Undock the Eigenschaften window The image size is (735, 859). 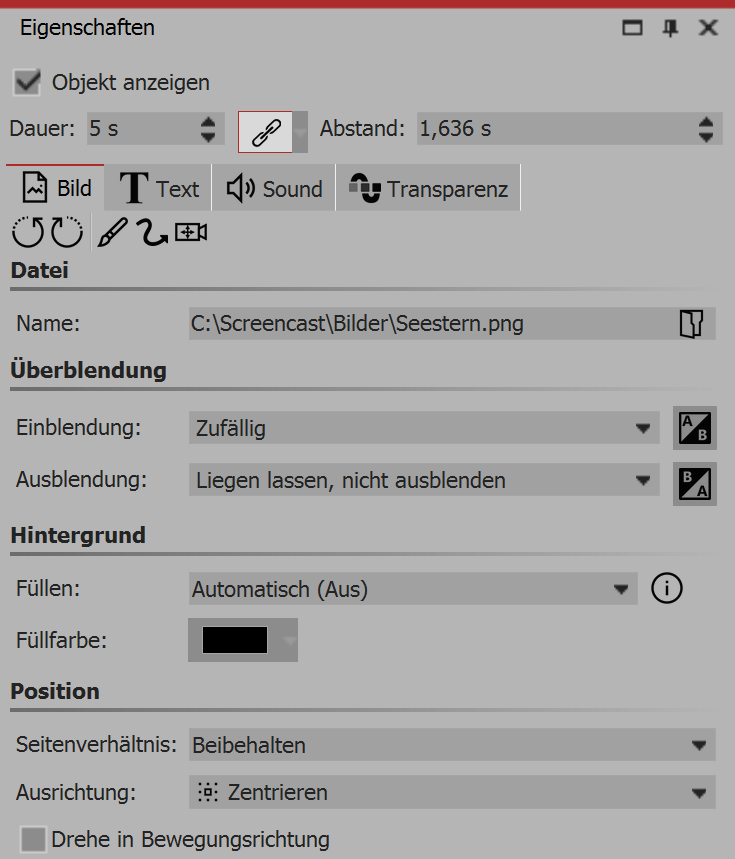tap(632, 28)
